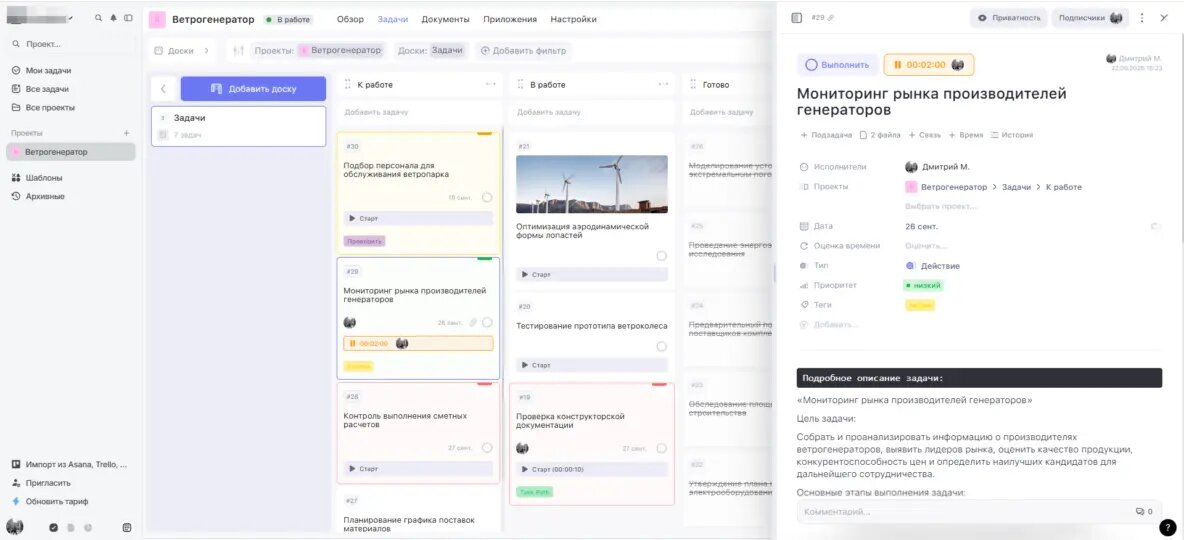This screenshot has width=1184, height=540.
Task: Grab drag handle of К работе column
Action: coord(348,85)
